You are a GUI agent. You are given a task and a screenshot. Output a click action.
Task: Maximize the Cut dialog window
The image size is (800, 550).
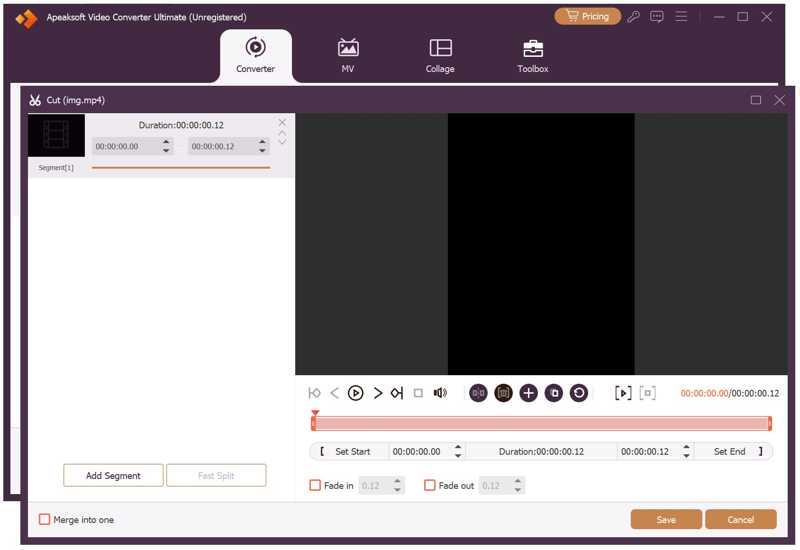[x=756, y=100]
